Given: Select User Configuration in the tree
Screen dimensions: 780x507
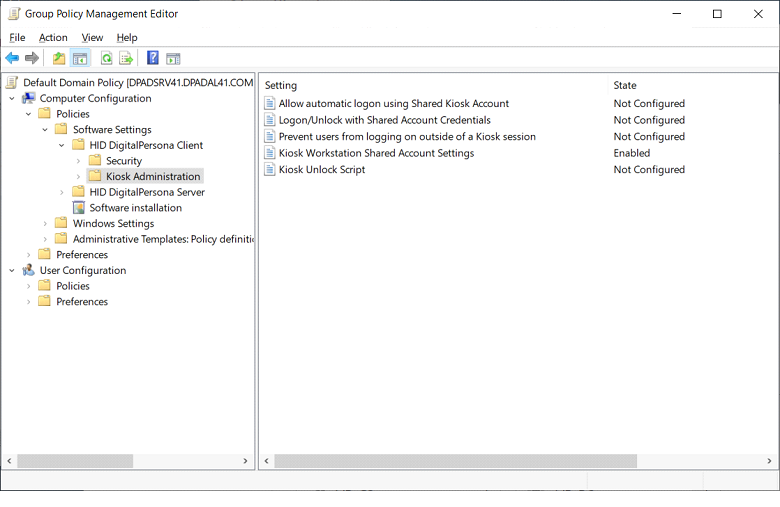Looking at the screenshot, I should pyautogui.click(x=82, y=271).
